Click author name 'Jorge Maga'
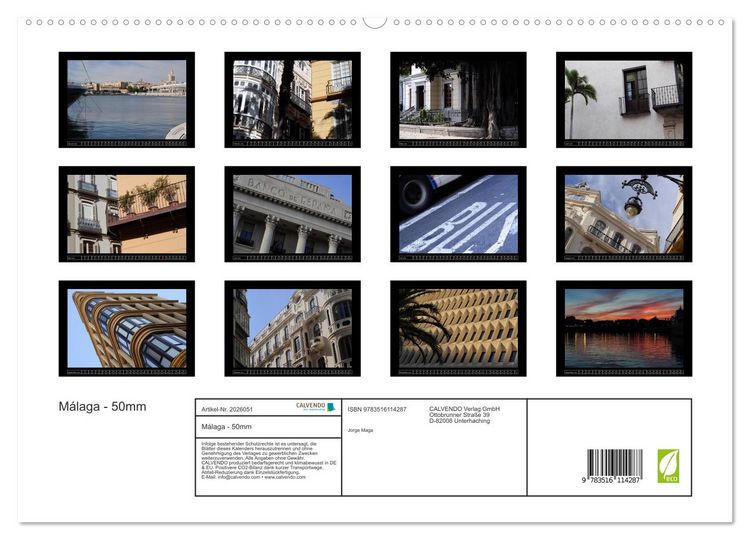The image size is (750, 540). coord(360,430)
